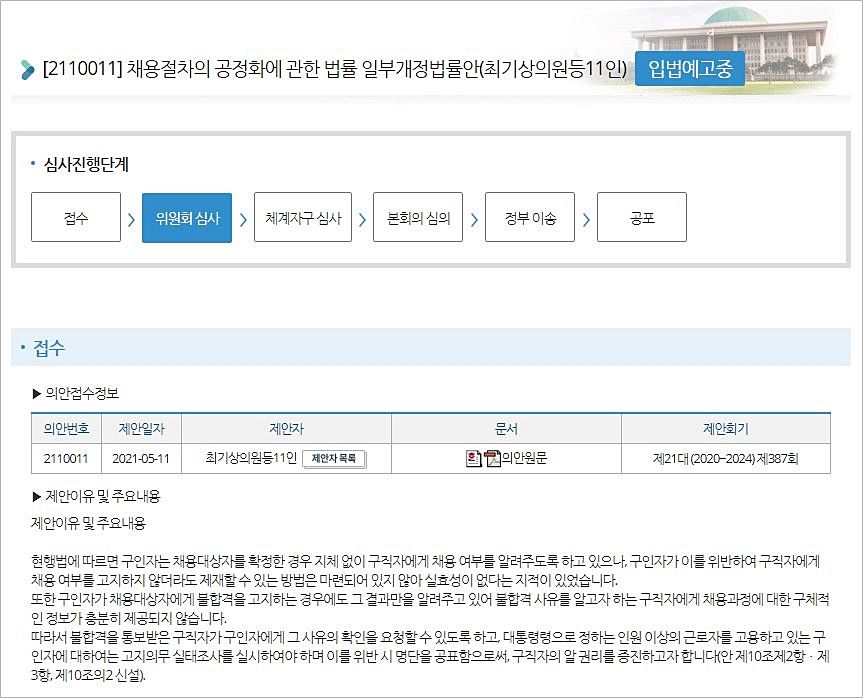
Task: Select the 본회의 심의 stage step
Action: (418, 217)
